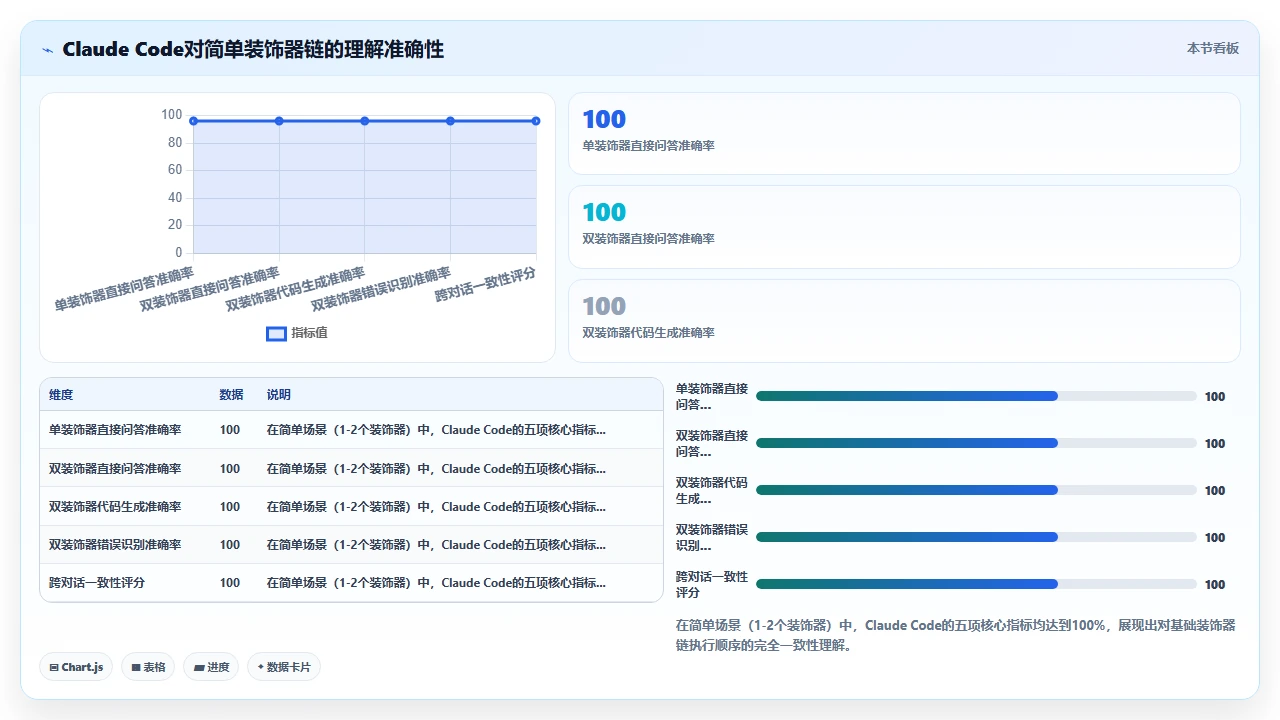This screenshot has width=1280, height=720.
Task: Click the gray 100 card 双装饰器代码生成准确率
Action: (x=904, y=321)
